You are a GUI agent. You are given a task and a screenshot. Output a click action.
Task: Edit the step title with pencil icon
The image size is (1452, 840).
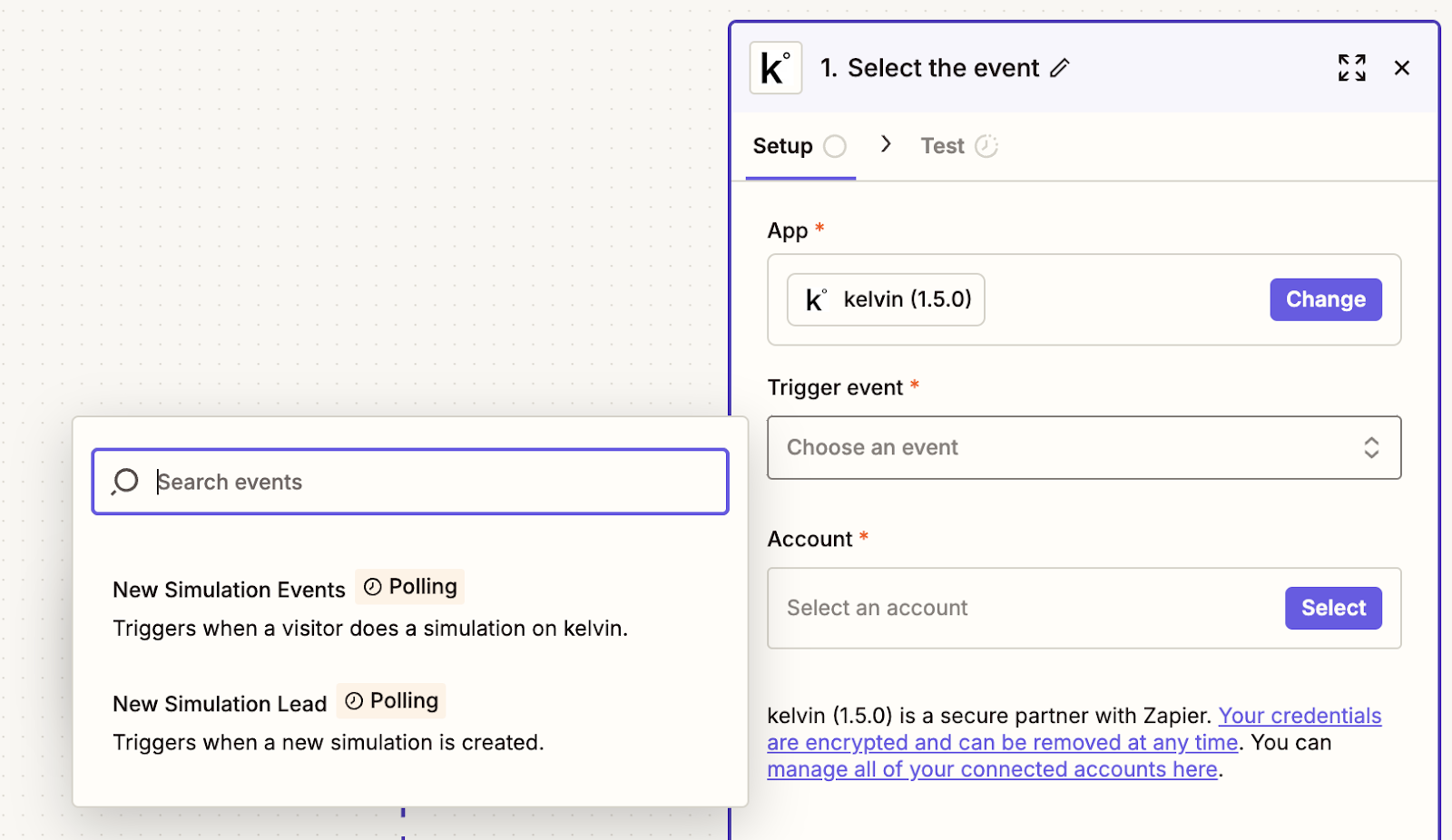(1059, 68)
